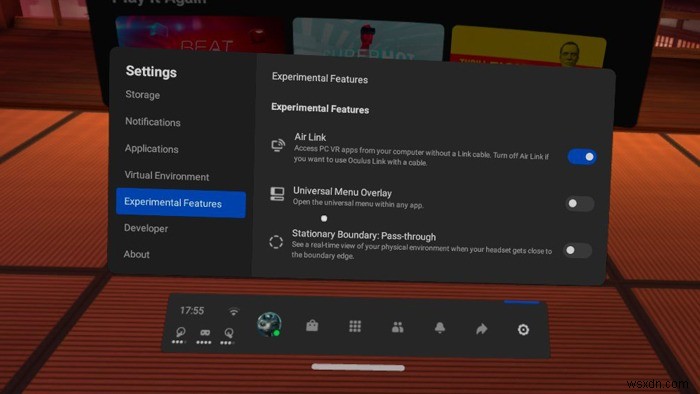Image resolution: width=700 pixels, height=394 pixels.
Task: Open the Store shopping bag icon
Action: [x=312, y=326]
